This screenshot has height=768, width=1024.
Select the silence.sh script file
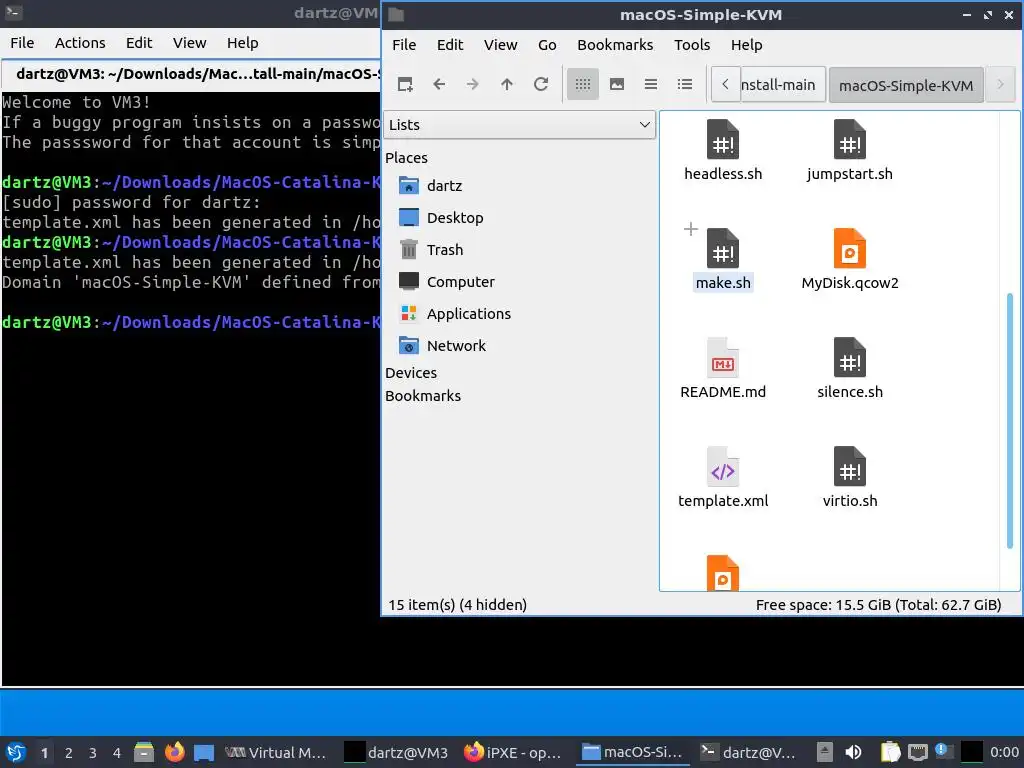point(850,369)
